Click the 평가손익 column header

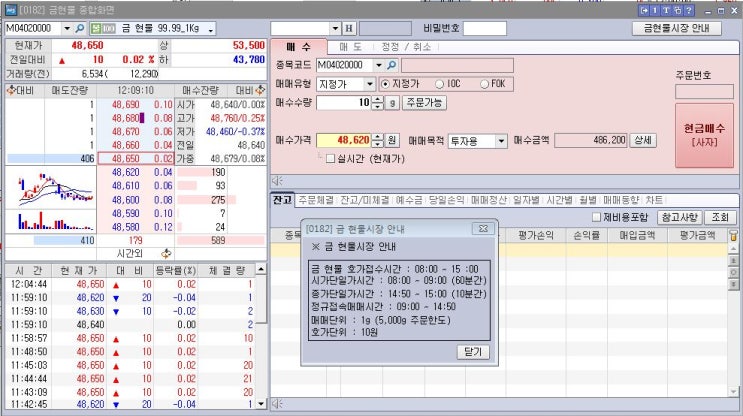point(536,235)
